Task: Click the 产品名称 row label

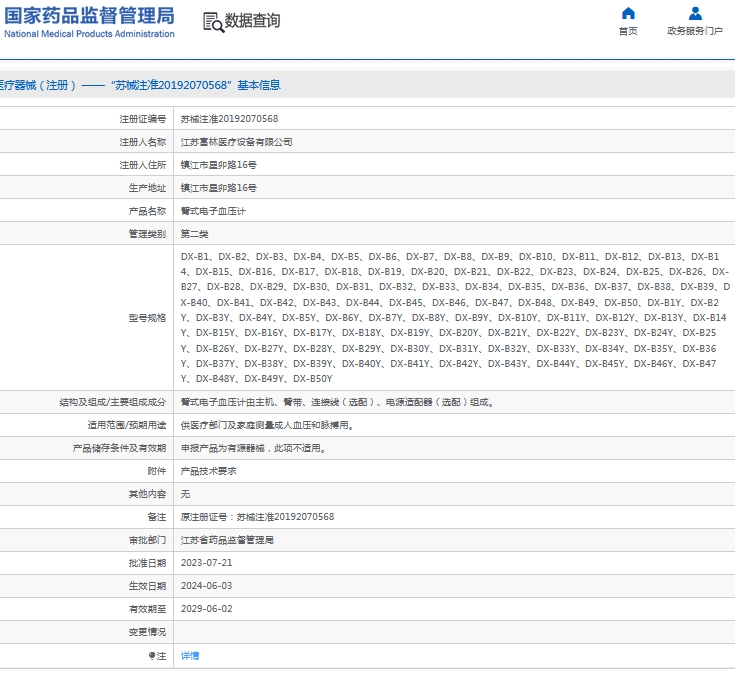Action: [x=148, y=211]
